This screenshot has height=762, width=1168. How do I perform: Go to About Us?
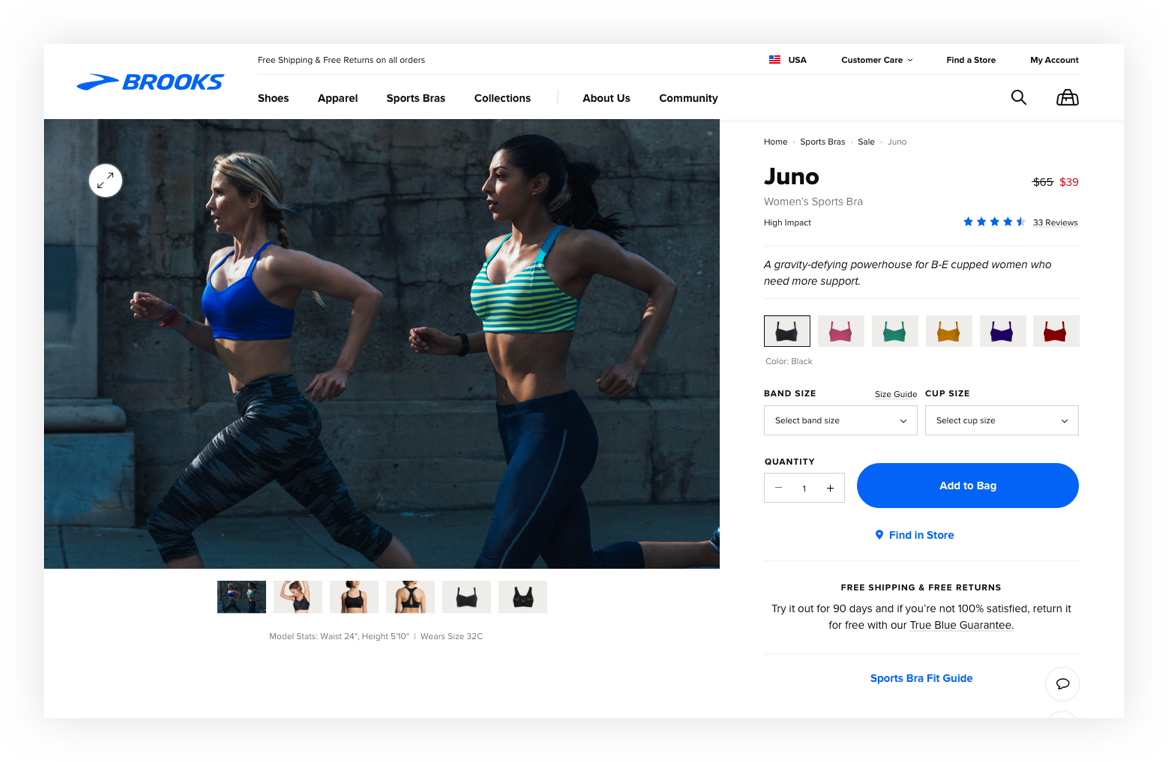pos(606,98)
